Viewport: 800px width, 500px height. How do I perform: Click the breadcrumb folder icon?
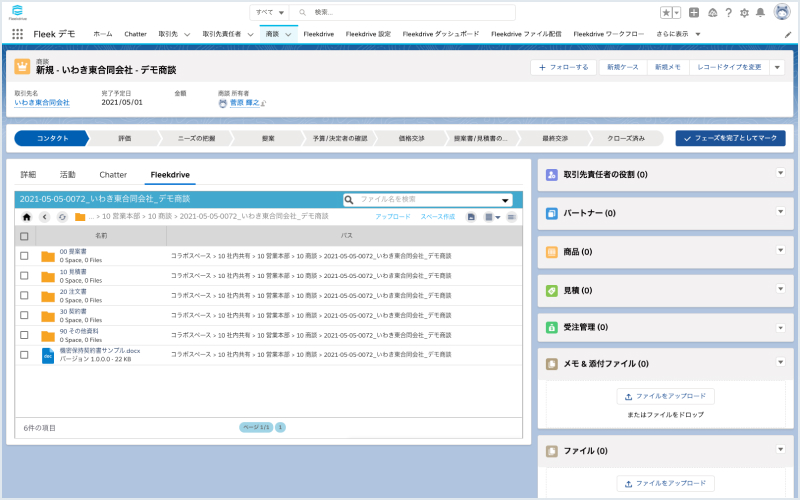80,217
